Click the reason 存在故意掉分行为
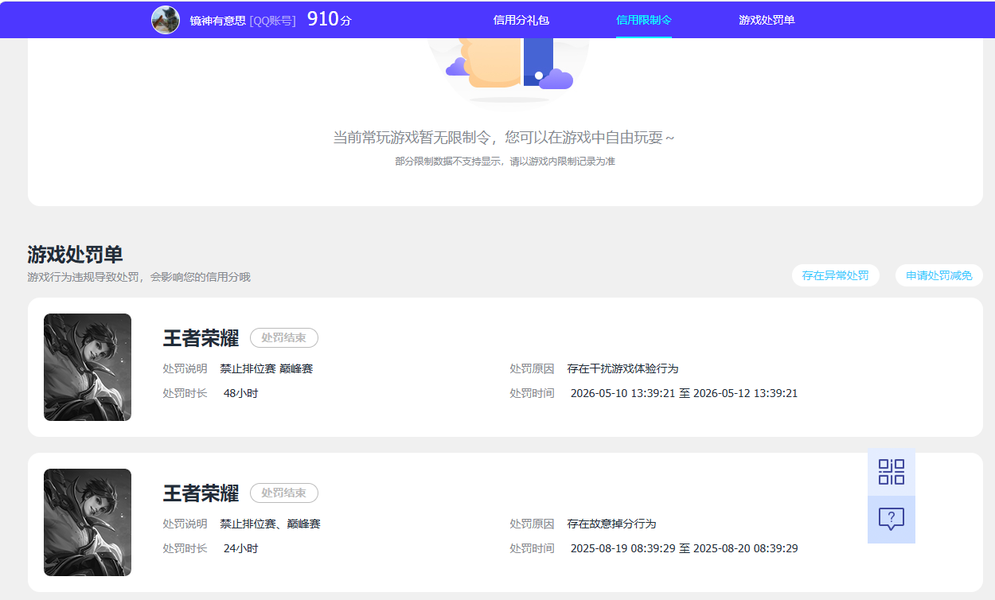The height and width of the screenshot is (600, 995). pyautogui.click(x=612, y=524)
